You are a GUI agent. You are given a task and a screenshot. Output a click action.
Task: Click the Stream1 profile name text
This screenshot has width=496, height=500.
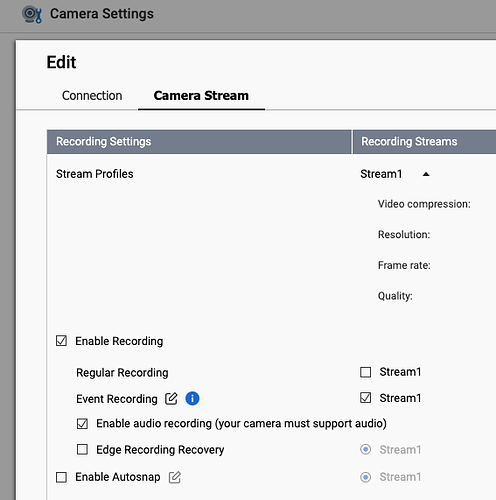(x=381, y=174)
